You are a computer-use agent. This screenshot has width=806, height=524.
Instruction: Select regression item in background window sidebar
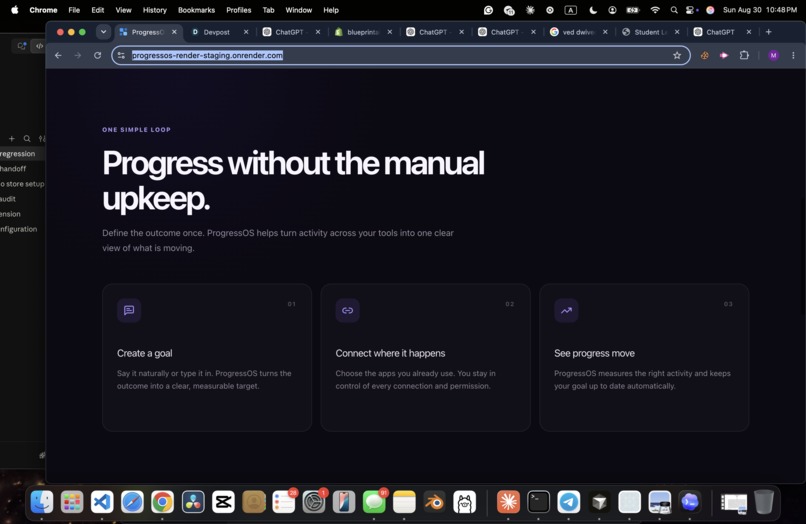coord(17,154)
